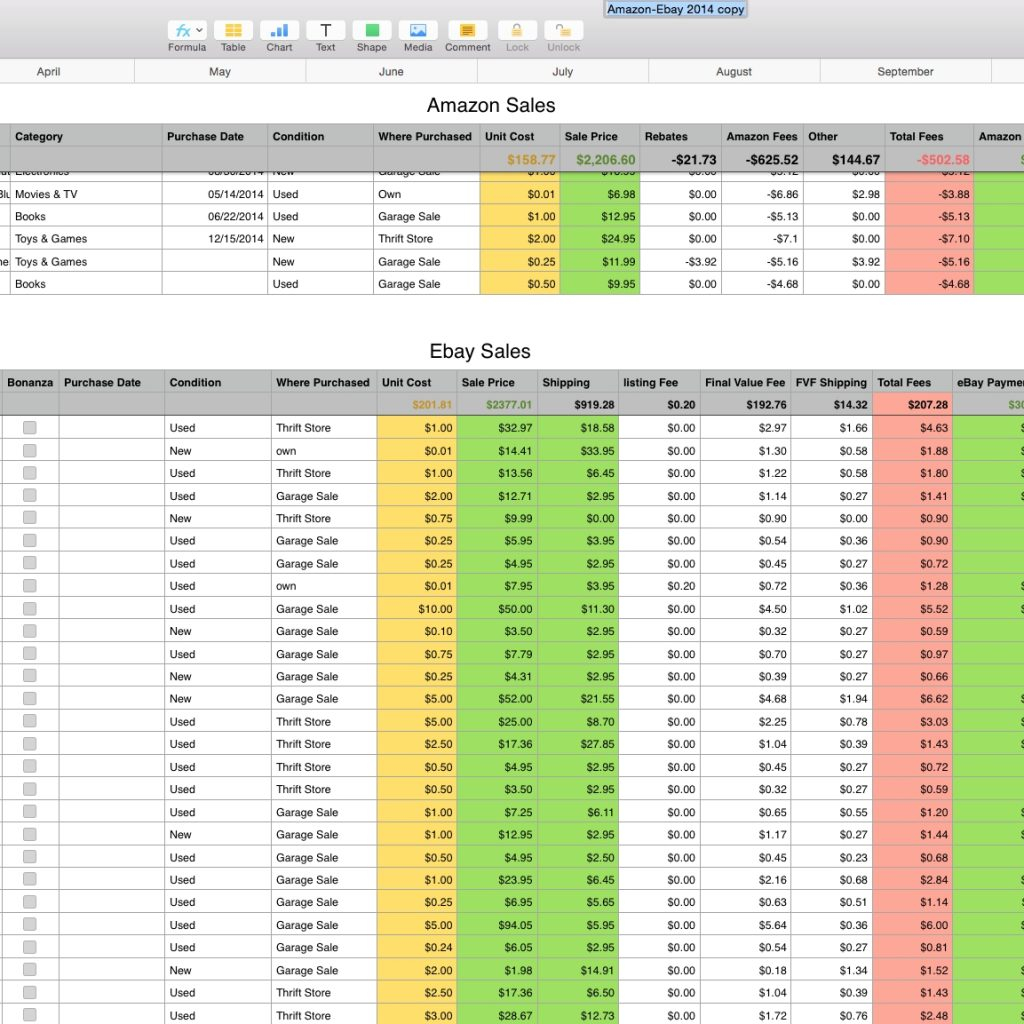1024x1024 pixels.
Task: Open the July sheet tab
Action: (562, 71)
